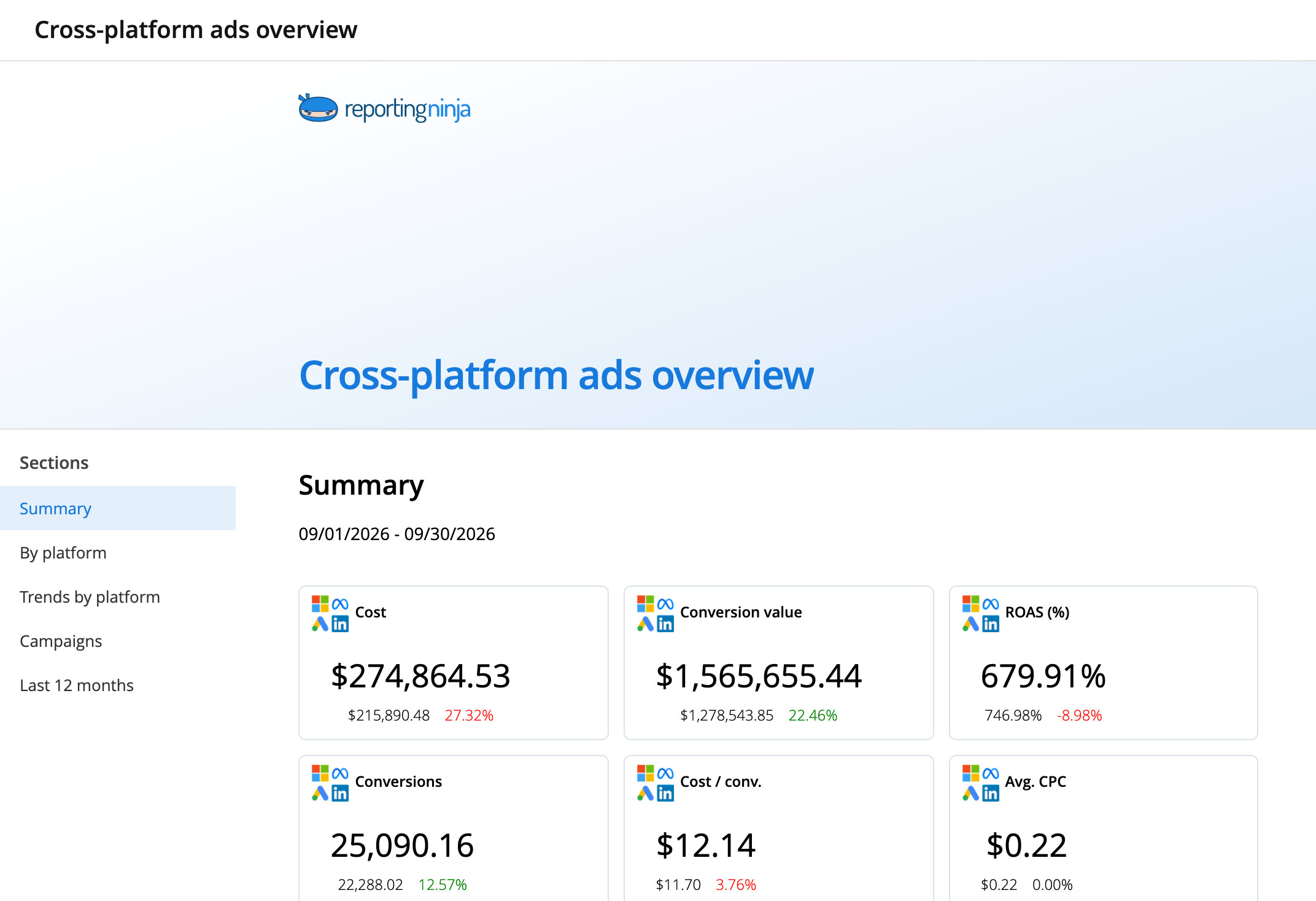Click the Sections sidebar heading
The height and width of the screenshot is (901, 1316).
(54, 463)
